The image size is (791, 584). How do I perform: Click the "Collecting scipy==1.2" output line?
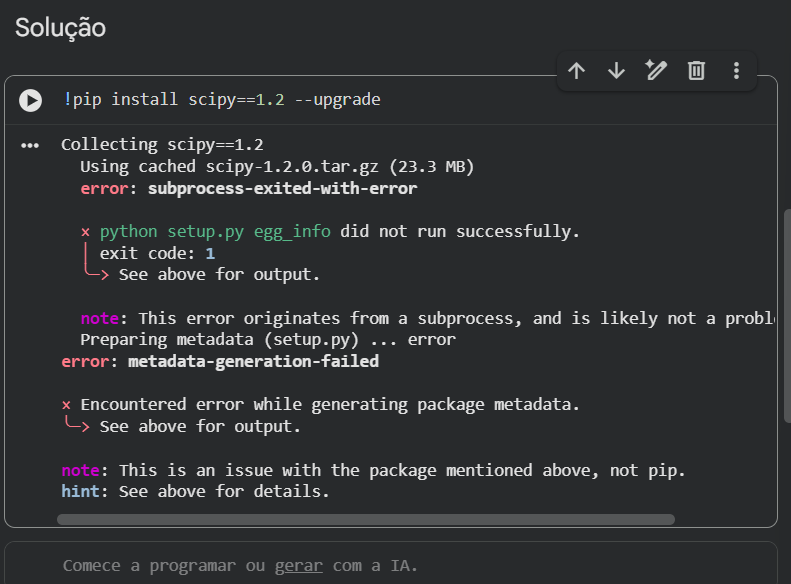(x=161, y=144)
